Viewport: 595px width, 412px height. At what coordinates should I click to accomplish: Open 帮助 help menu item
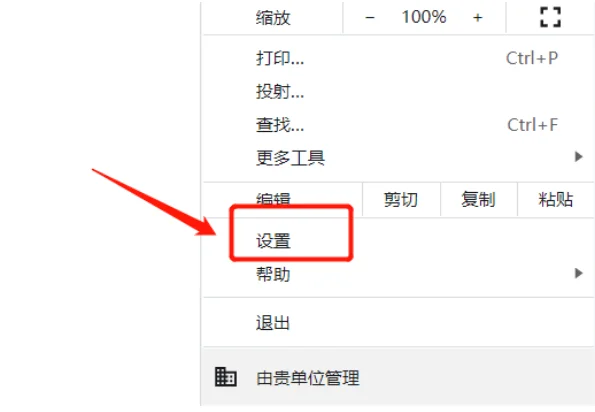[x=398, y=274]
